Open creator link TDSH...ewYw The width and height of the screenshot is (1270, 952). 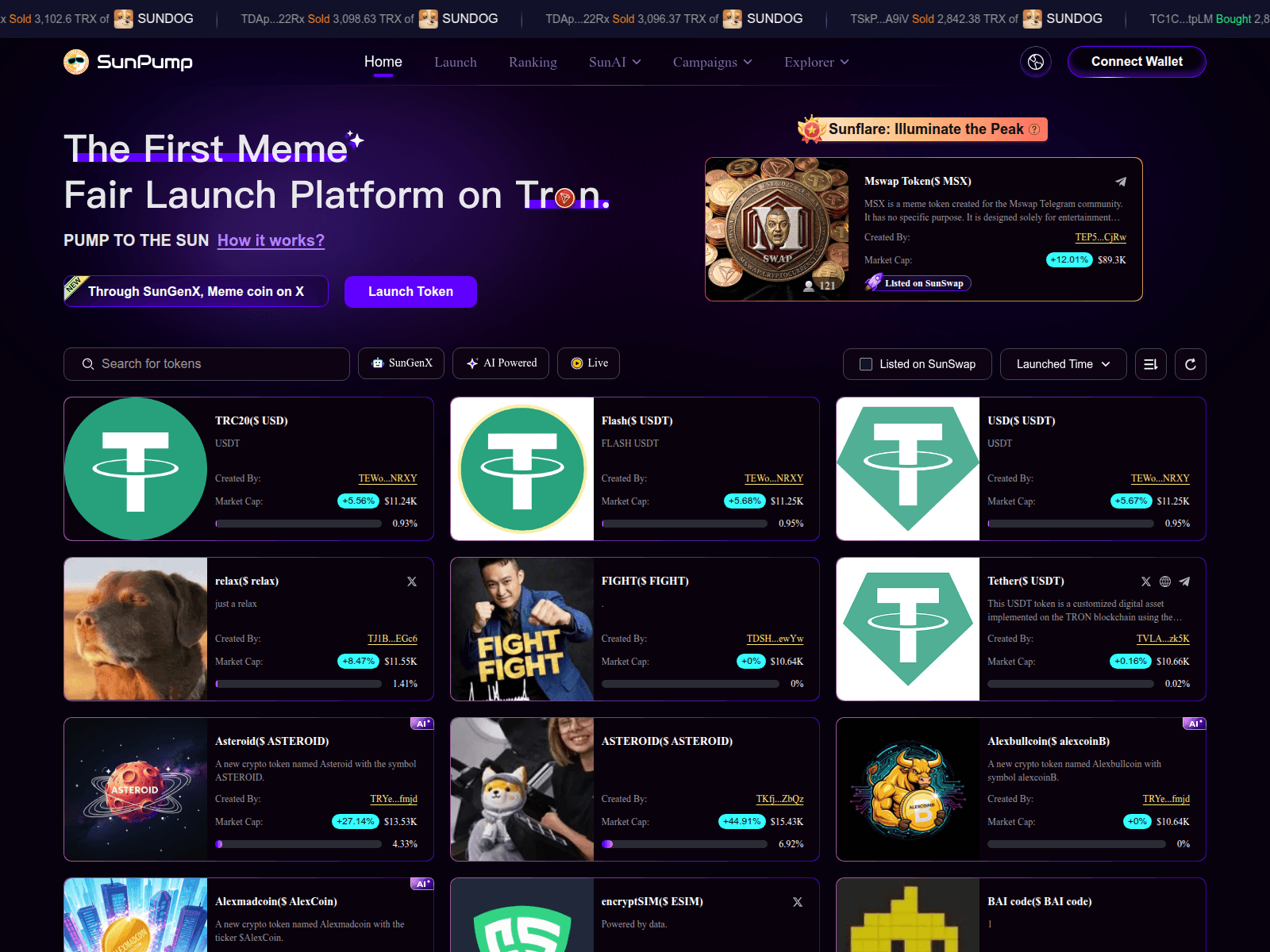(x=775, y=639)
